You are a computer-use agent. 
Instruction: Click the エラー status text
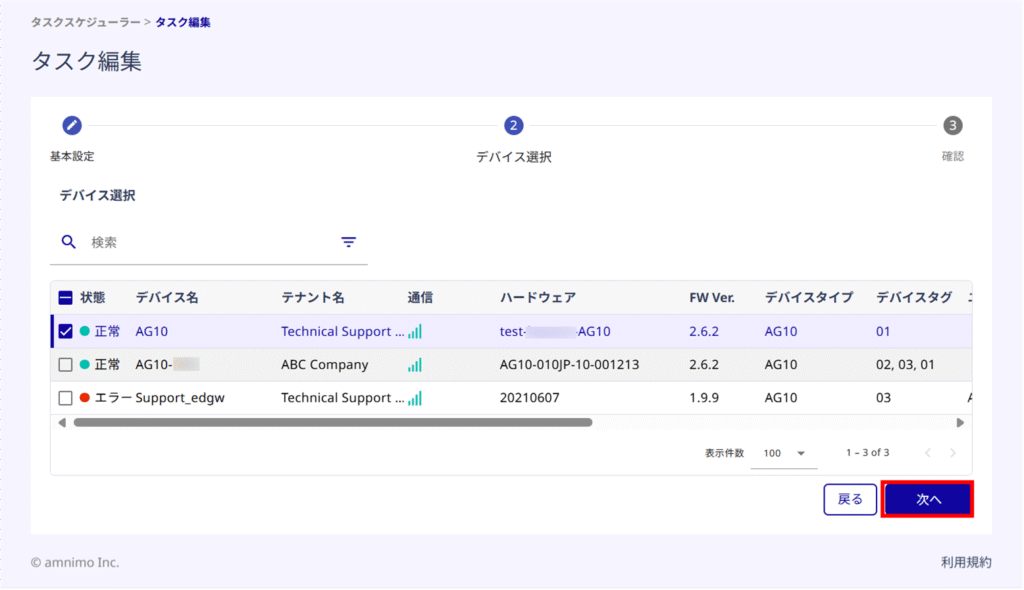tap(113, 398)
